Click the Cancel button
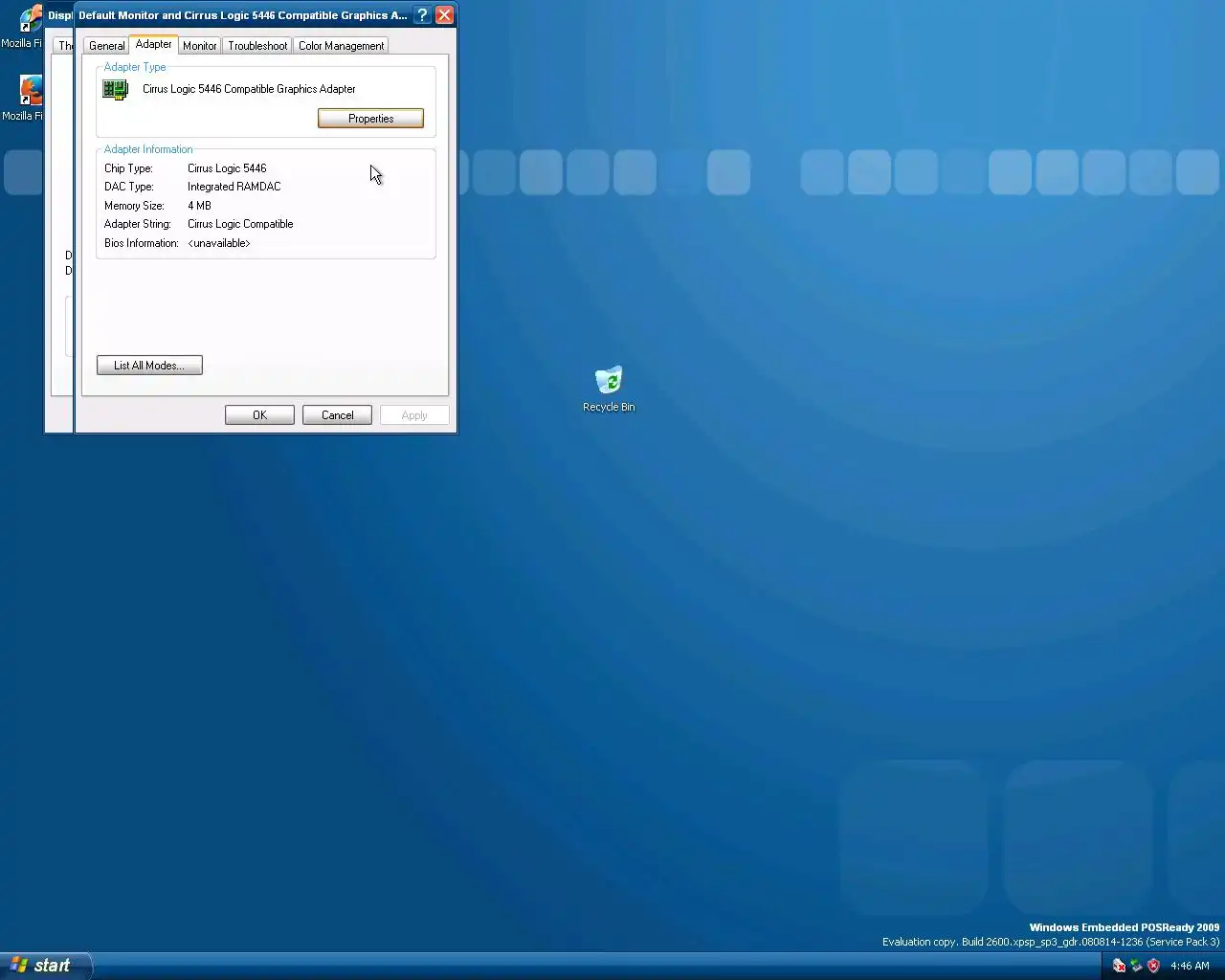The height and width of the screenshot is (980, 1225). [x=337, y=415]
